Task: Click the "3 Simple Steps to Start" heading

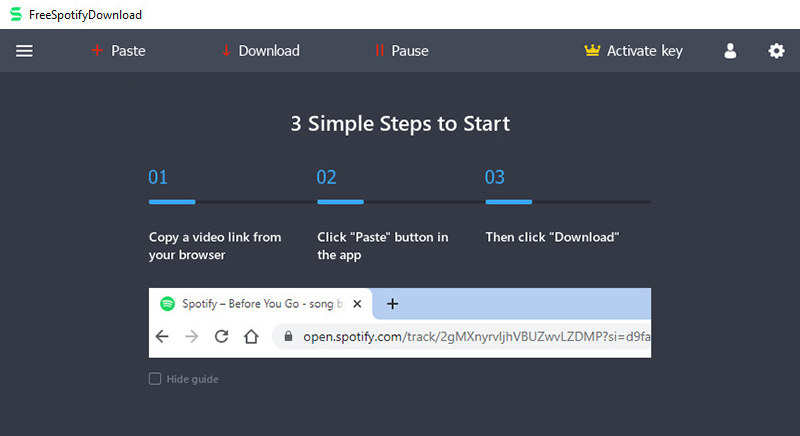Action: 400,124
